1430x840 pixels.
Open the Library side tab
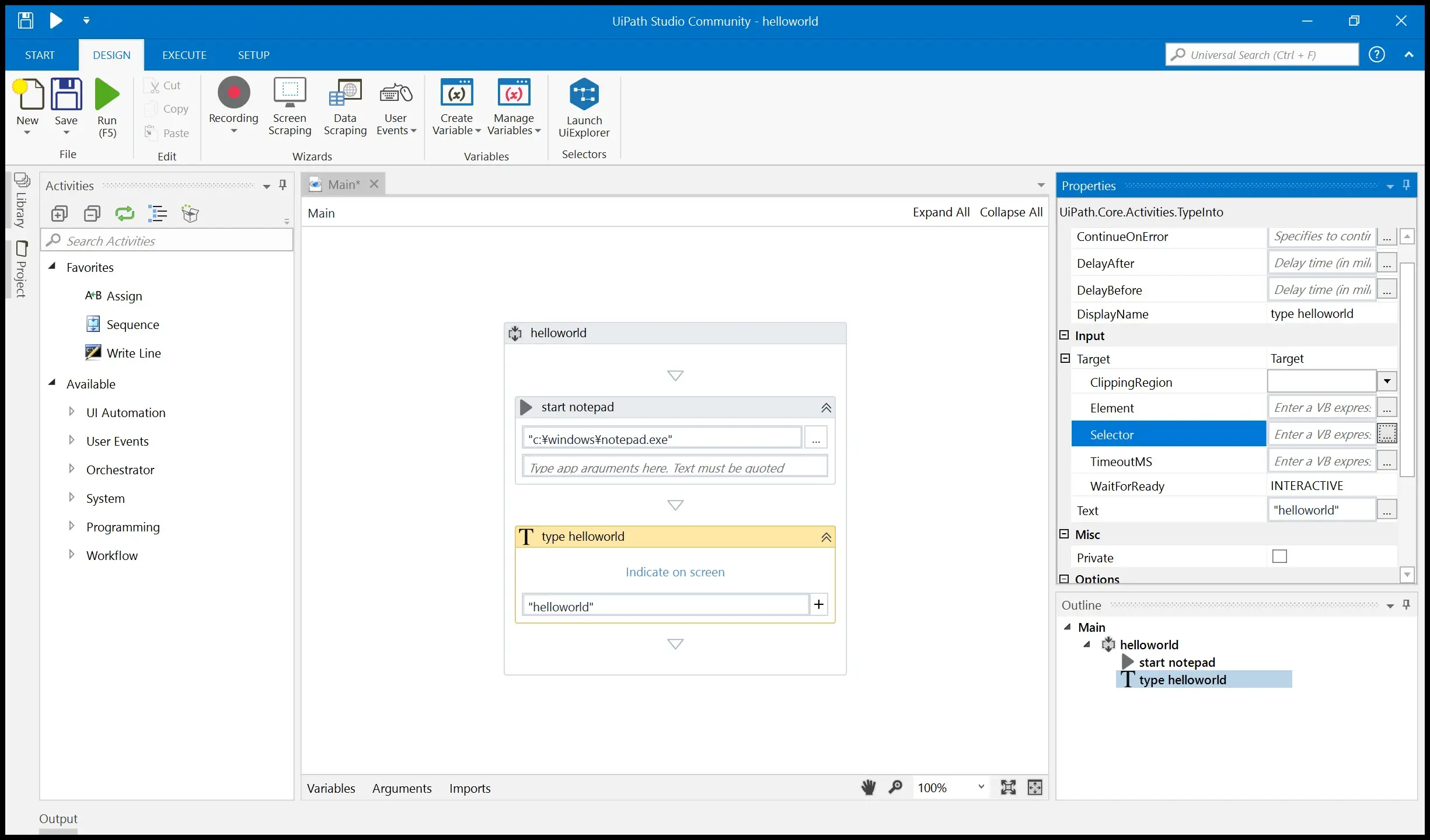(22, 201)
